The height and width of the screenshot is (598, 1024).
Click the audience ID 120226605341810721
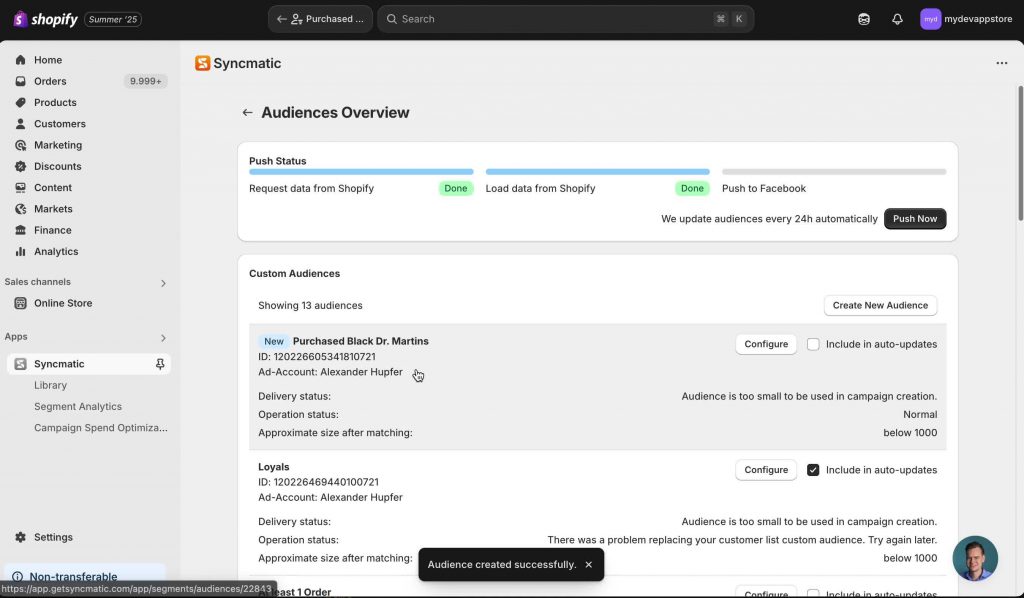317,356
